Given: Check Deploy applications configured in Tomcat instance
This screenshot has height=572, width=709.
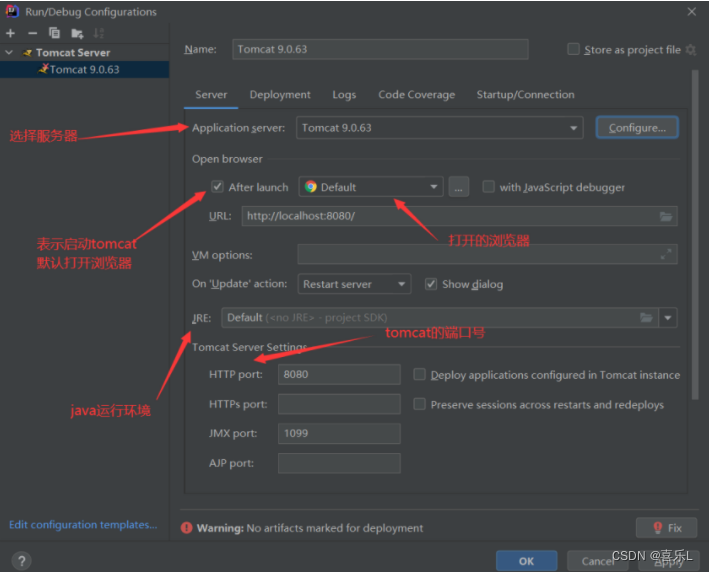Looking at the screenshot, I should click(420, 374).
